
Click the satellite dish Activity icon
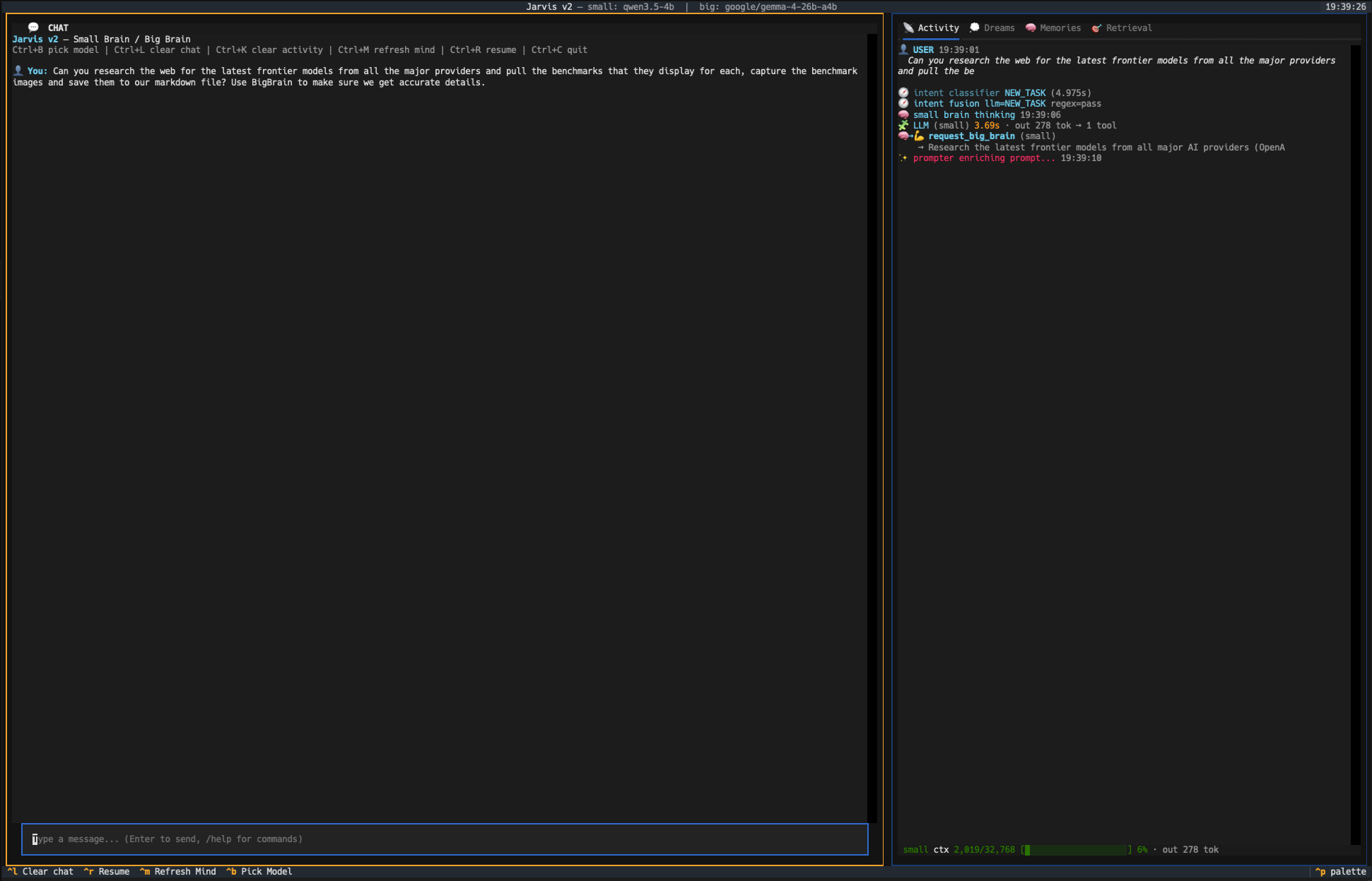tap(908, 28)
